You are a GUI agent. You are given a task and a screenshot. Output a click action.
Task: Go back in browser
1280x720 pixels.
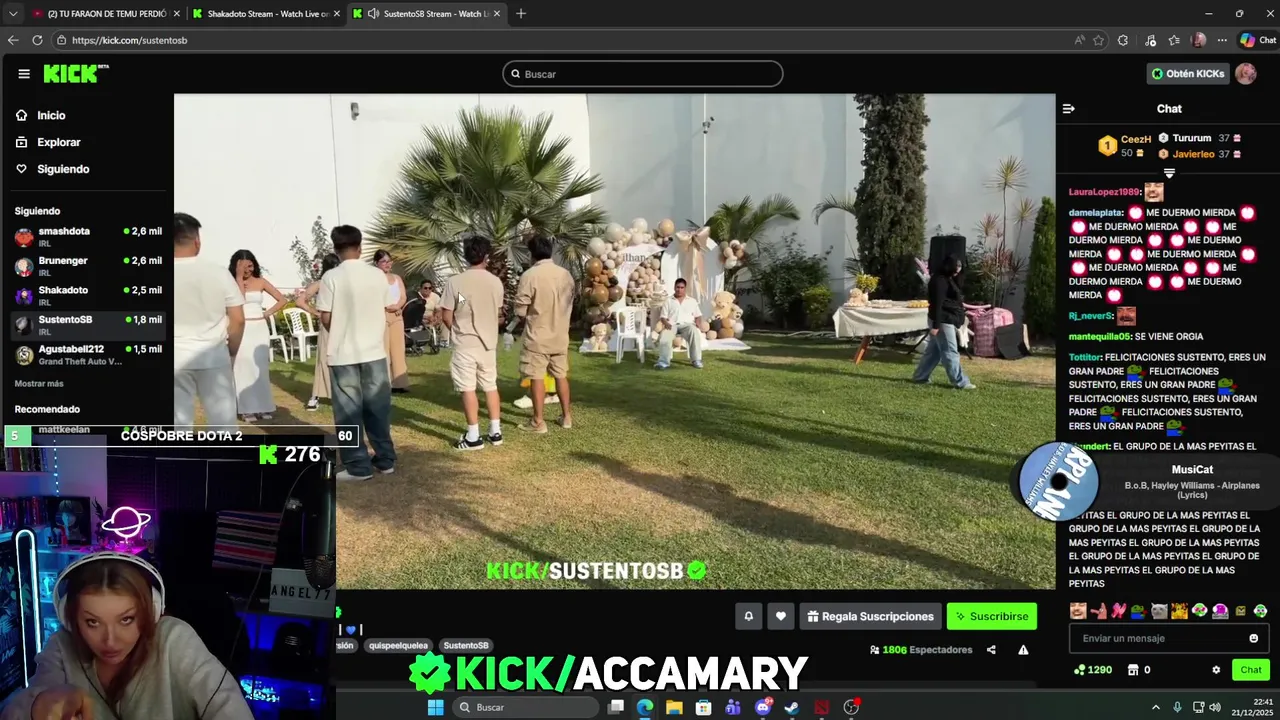click(13, 40)
